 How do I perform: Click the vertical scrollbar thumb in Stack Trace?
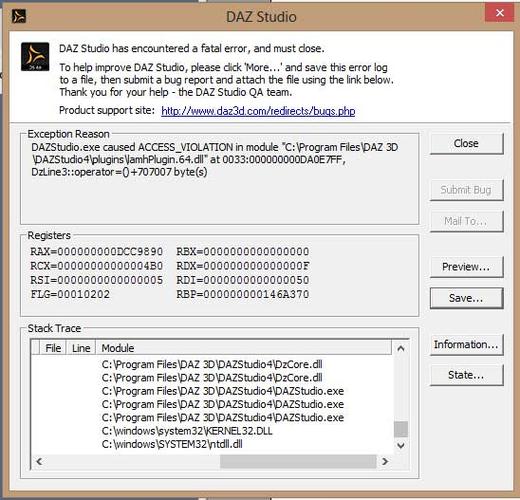click(x=401, y=429)
